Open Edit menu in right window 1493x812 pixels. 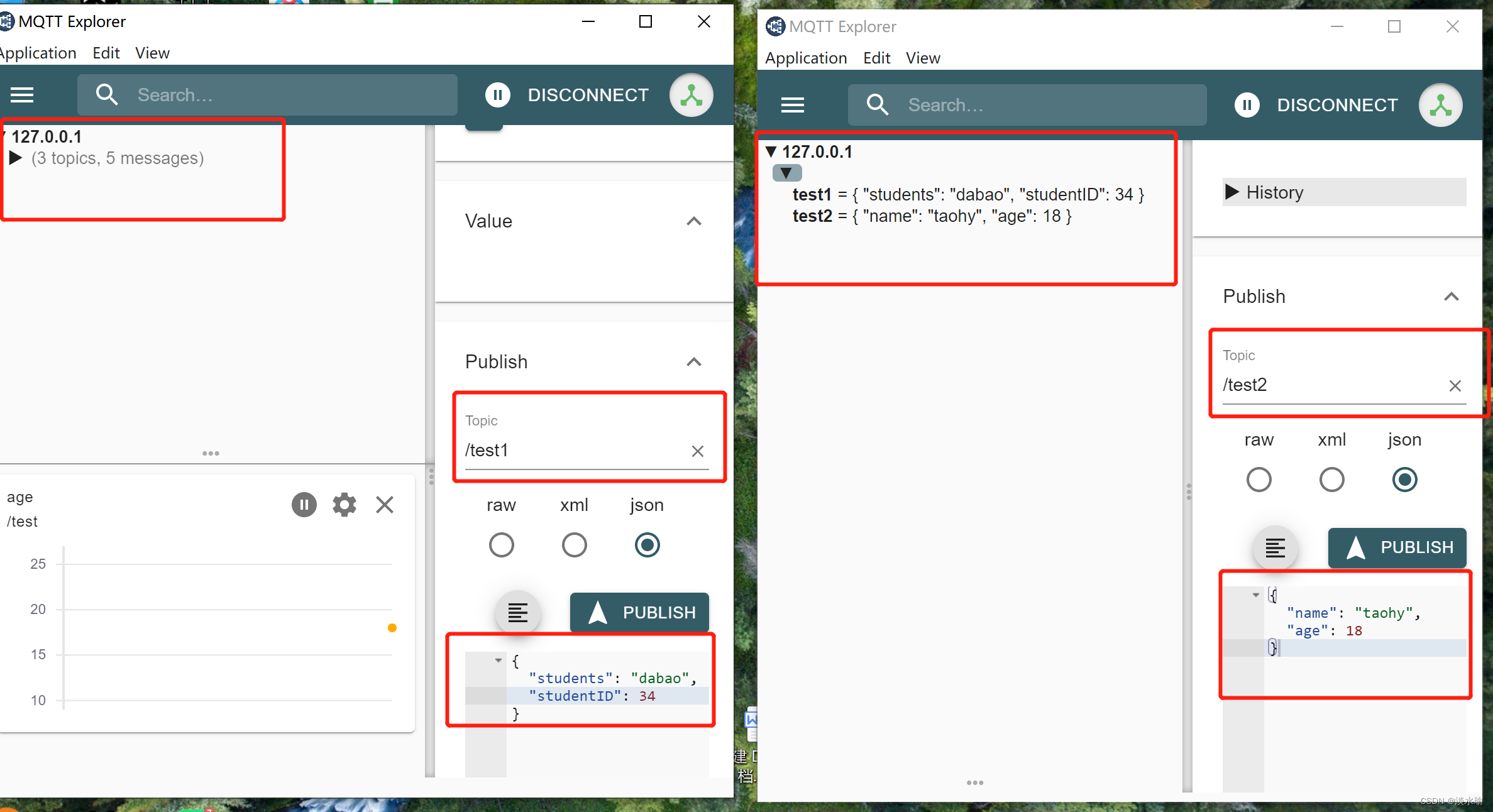pyautogui.click(x=877, y=58)
